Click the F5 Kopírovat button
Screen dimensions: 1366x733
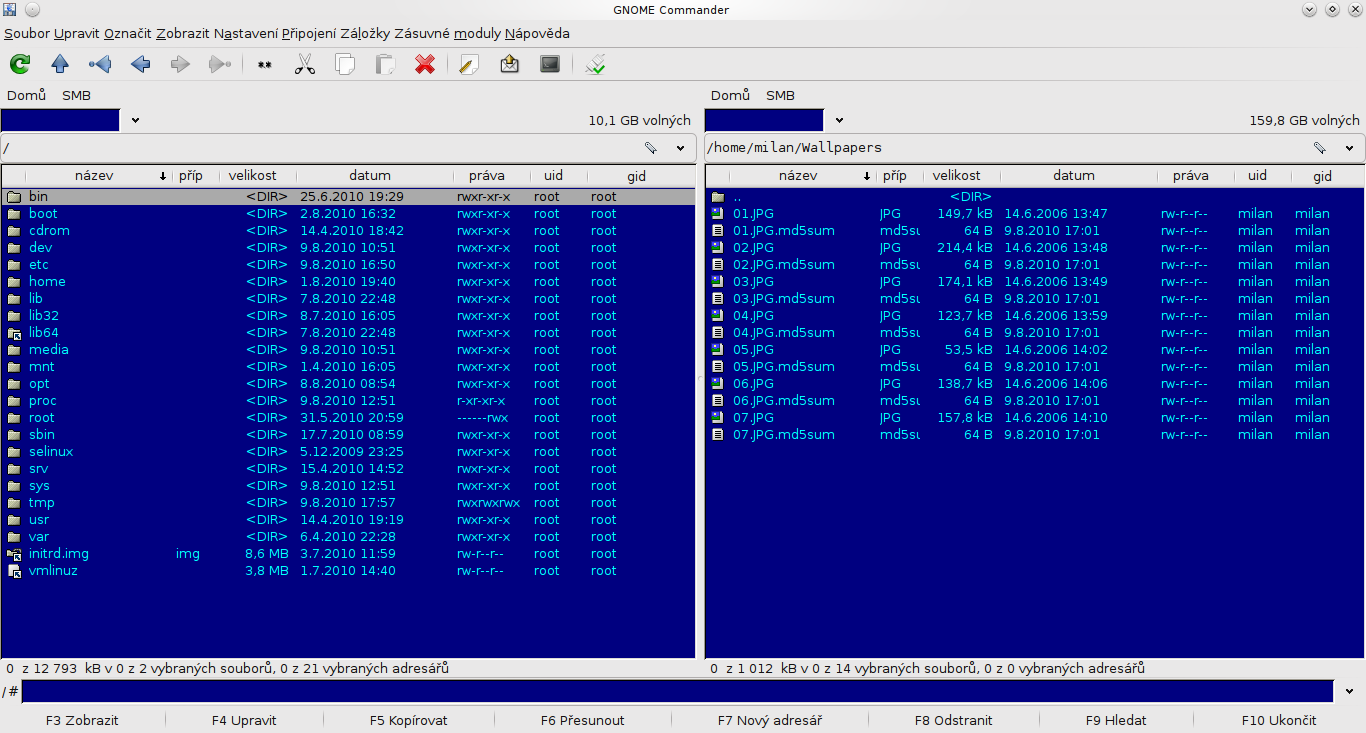pos(409,720)
